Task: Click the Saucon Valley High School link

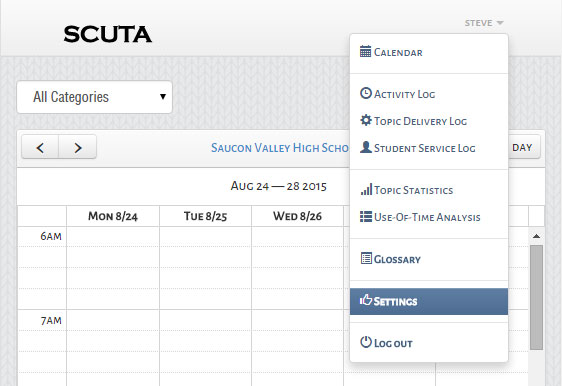Action: [x=280, y=148]
